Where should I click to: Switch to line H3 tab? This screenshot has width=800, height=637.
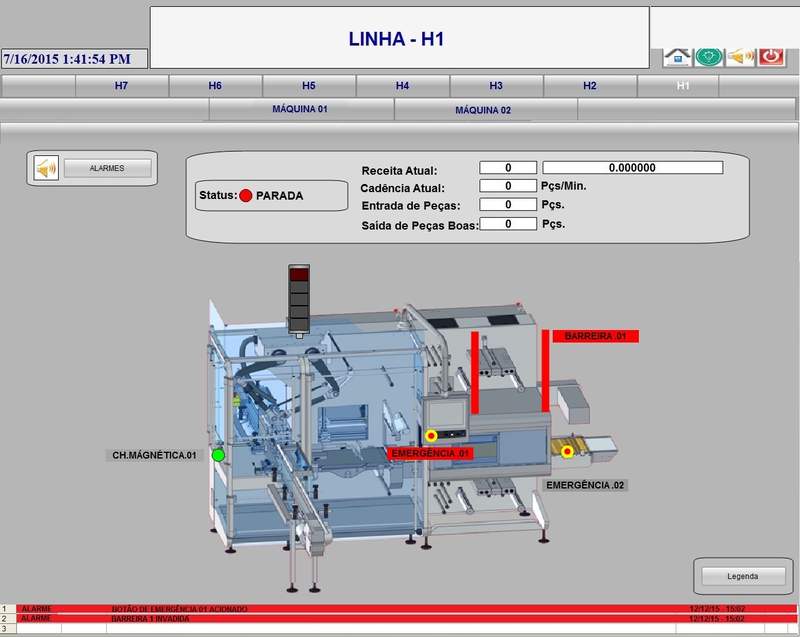496,86
